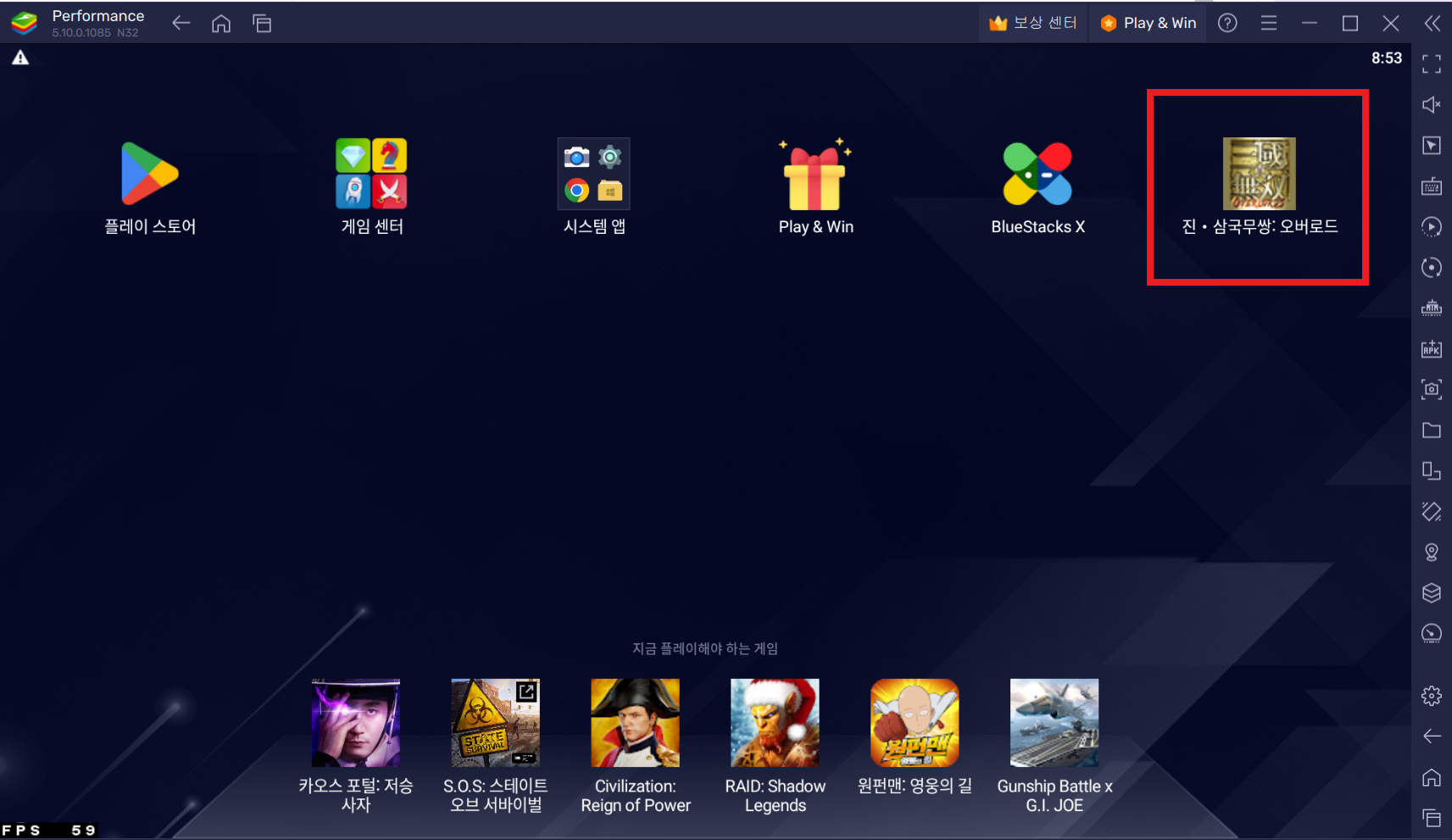Open the help question-mark icon
Viewport: 1452px width, 840px height.
tap(1227, 23)
